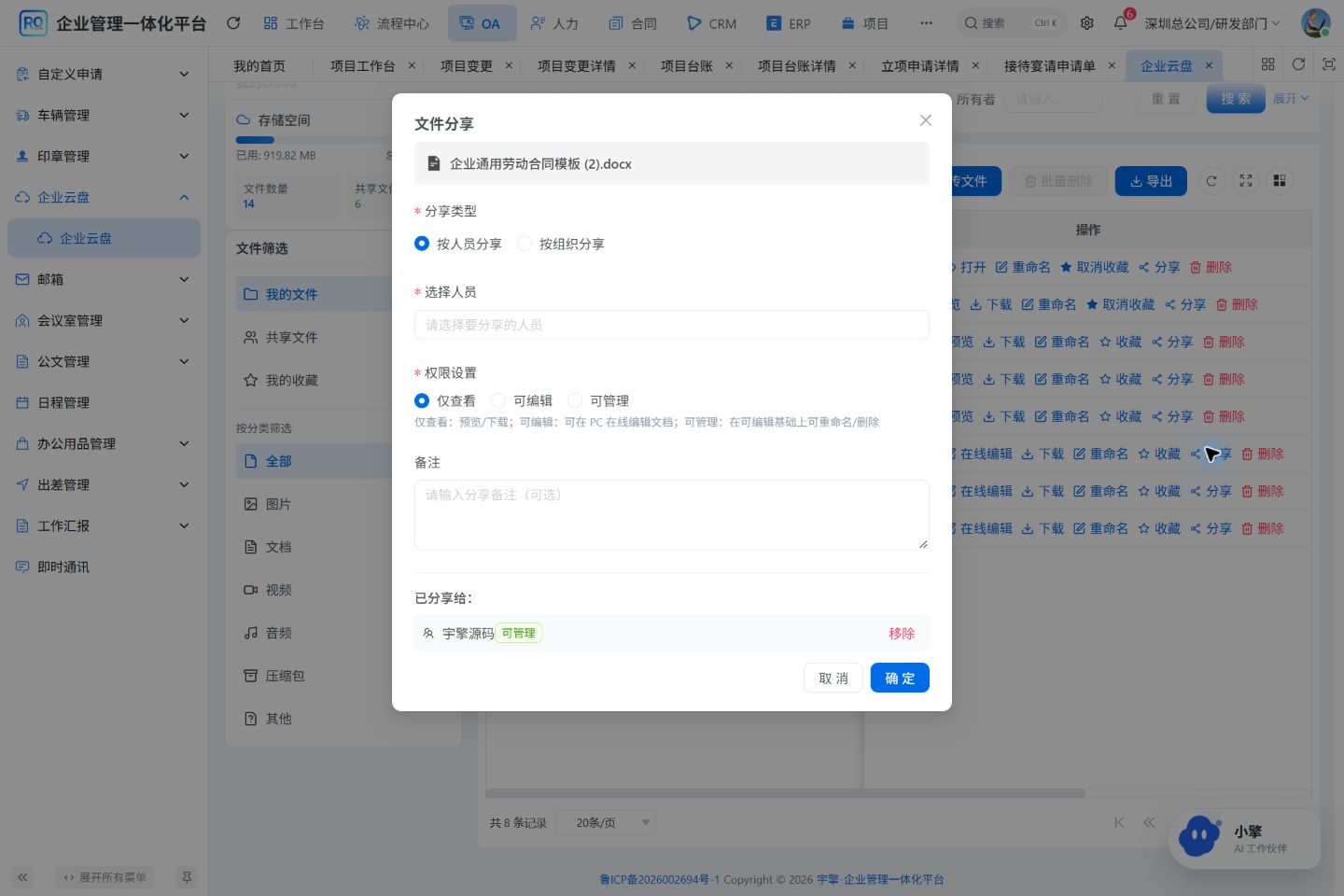Image resolution: width=1344 pixels, height=896 pixels.
Task: Click 重命名 in the first table row
Action: point(1022,267)
